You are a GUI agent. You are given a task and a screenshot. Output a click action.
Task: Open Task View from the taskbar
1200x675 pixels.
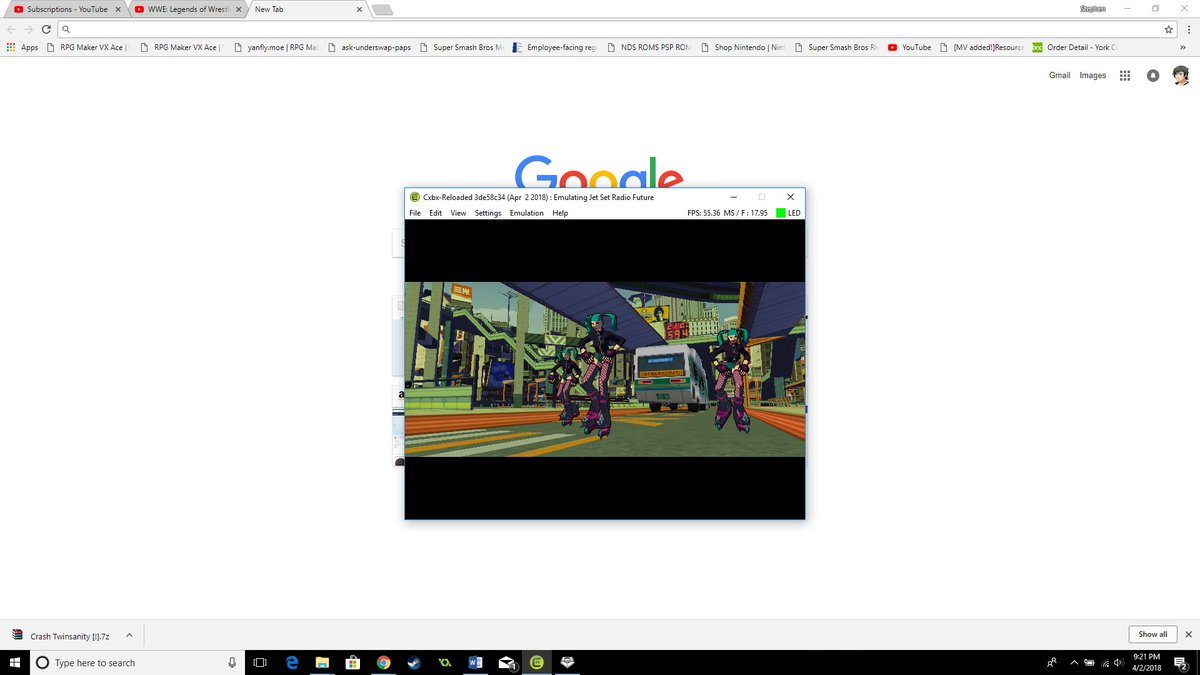click(260, 662)
